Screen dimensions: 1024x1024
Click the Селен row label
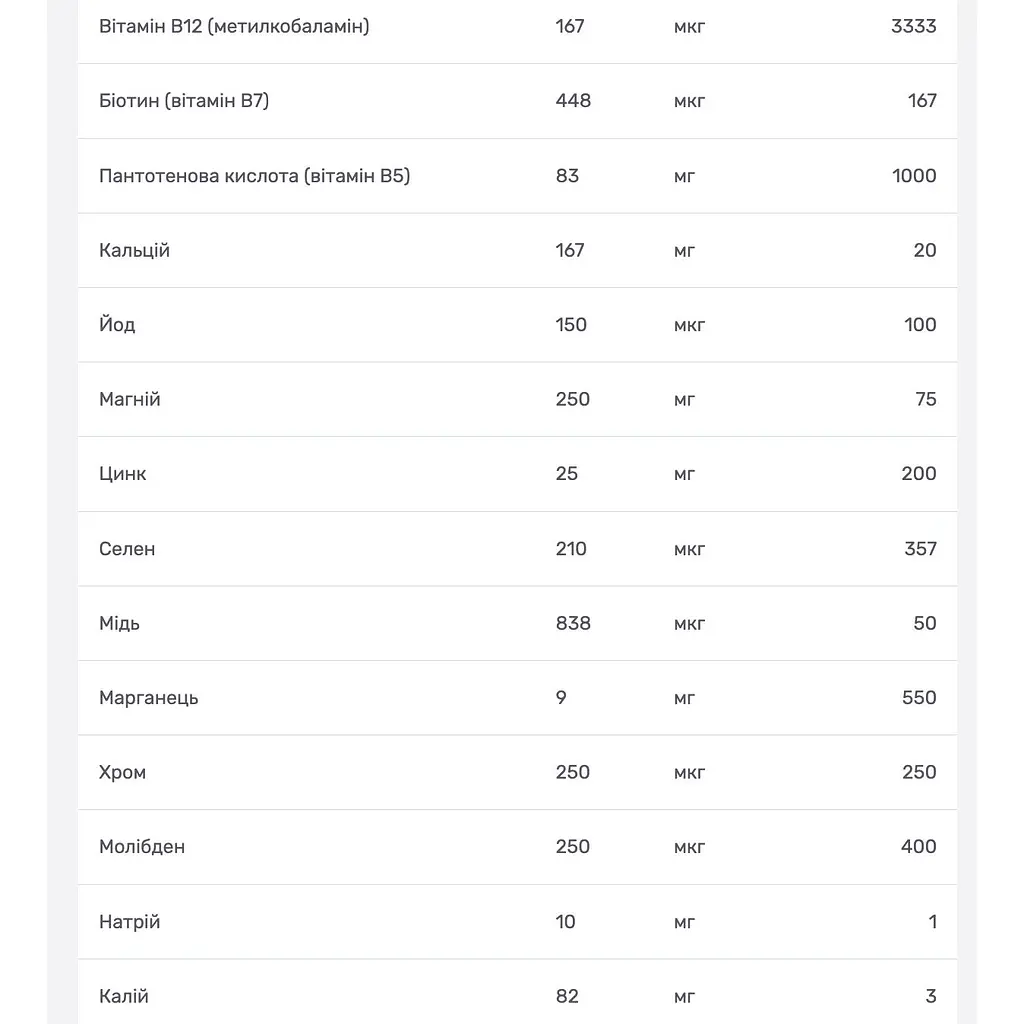coord(127,549)
